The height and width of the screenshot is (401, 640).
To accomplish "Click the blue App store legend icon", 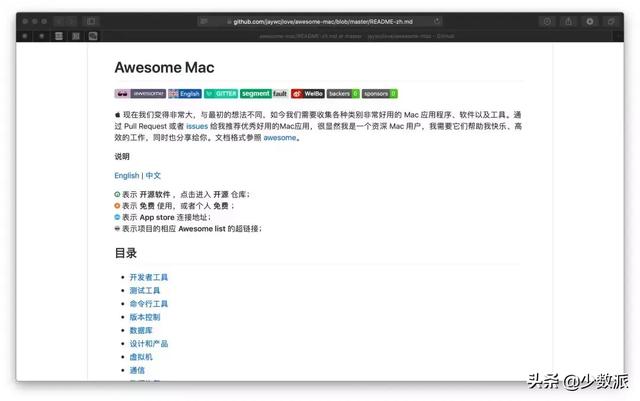I will pos(117,217).
